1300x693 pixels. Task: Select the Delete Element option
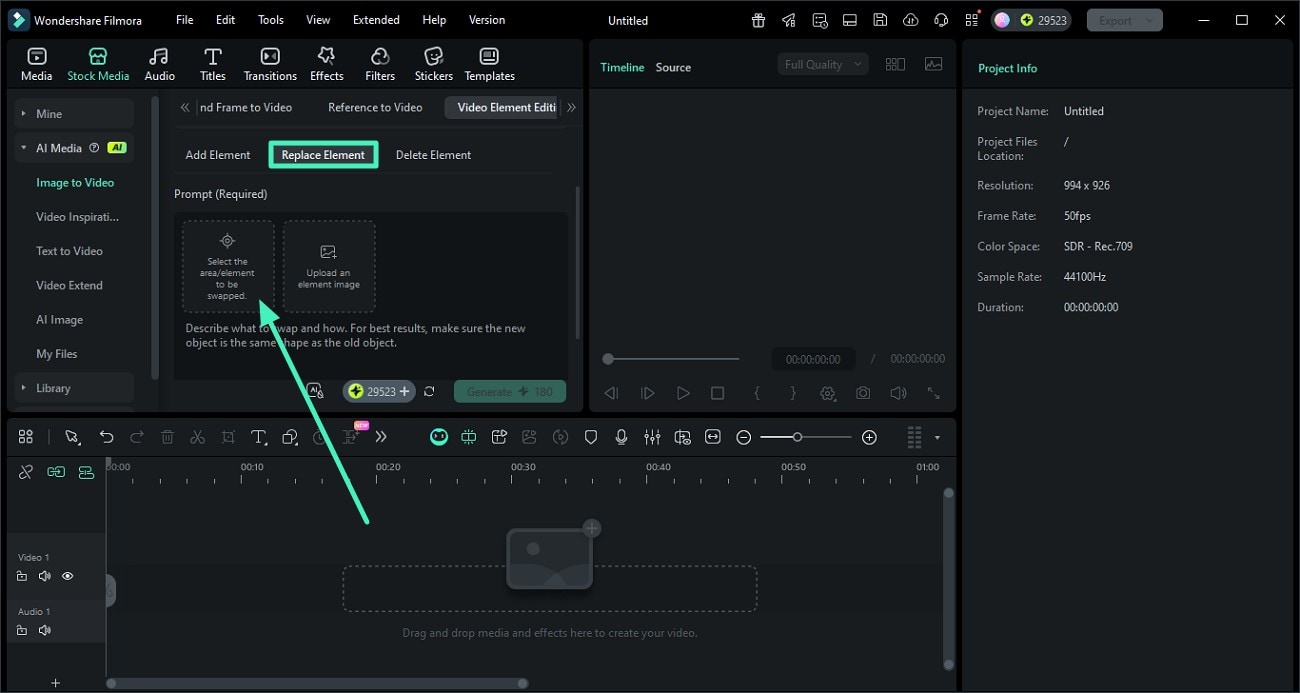coord(433,155)
